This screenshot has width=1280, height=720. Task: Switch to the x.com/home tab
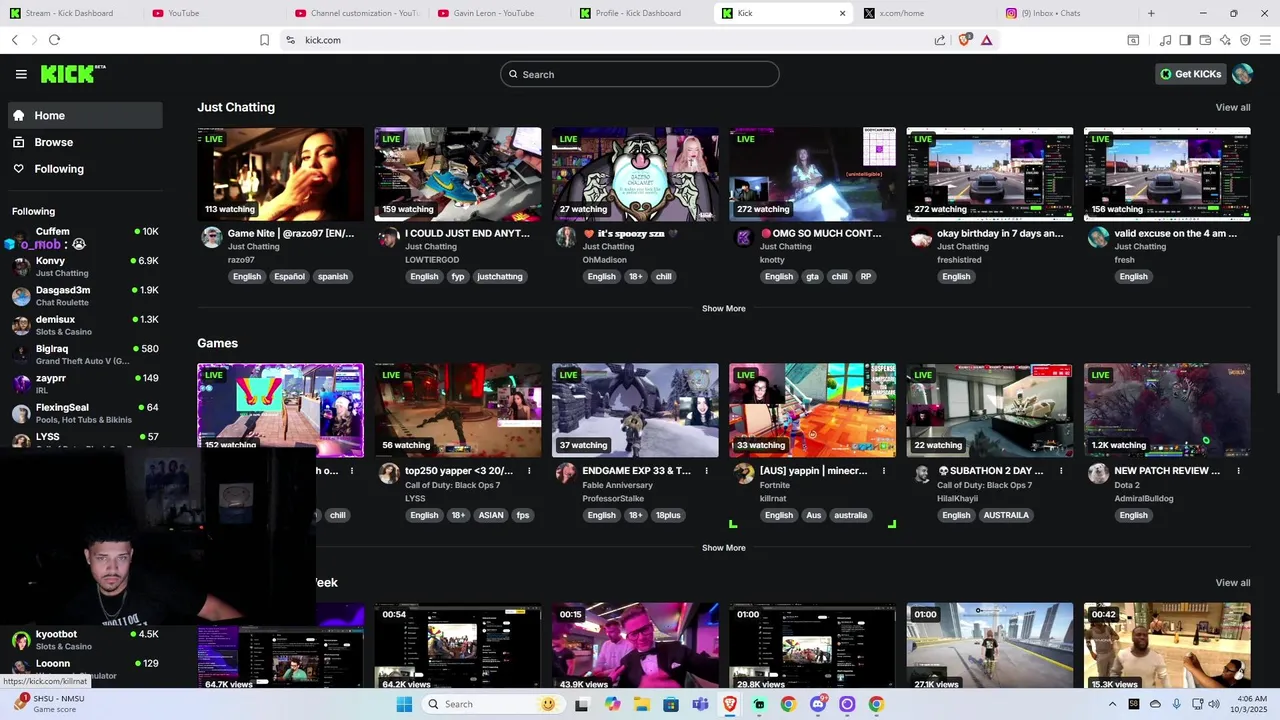925,13
